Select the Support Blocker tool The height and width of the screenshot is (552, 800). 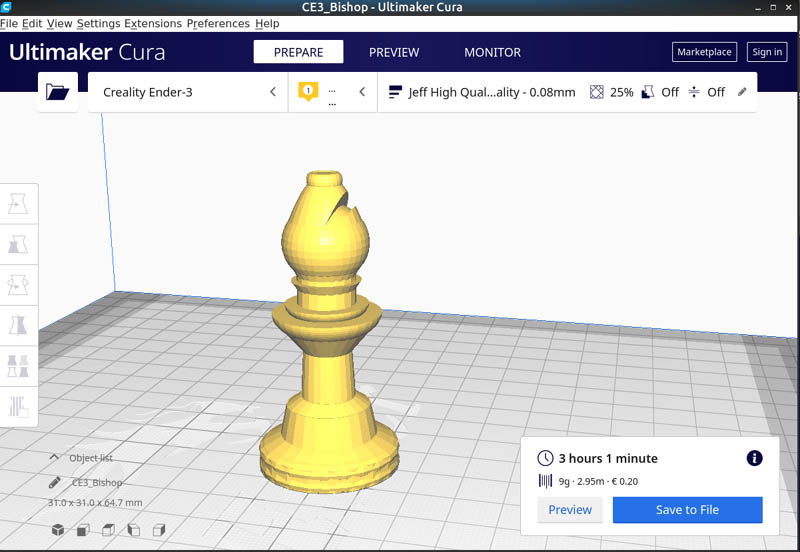(19, 405)
